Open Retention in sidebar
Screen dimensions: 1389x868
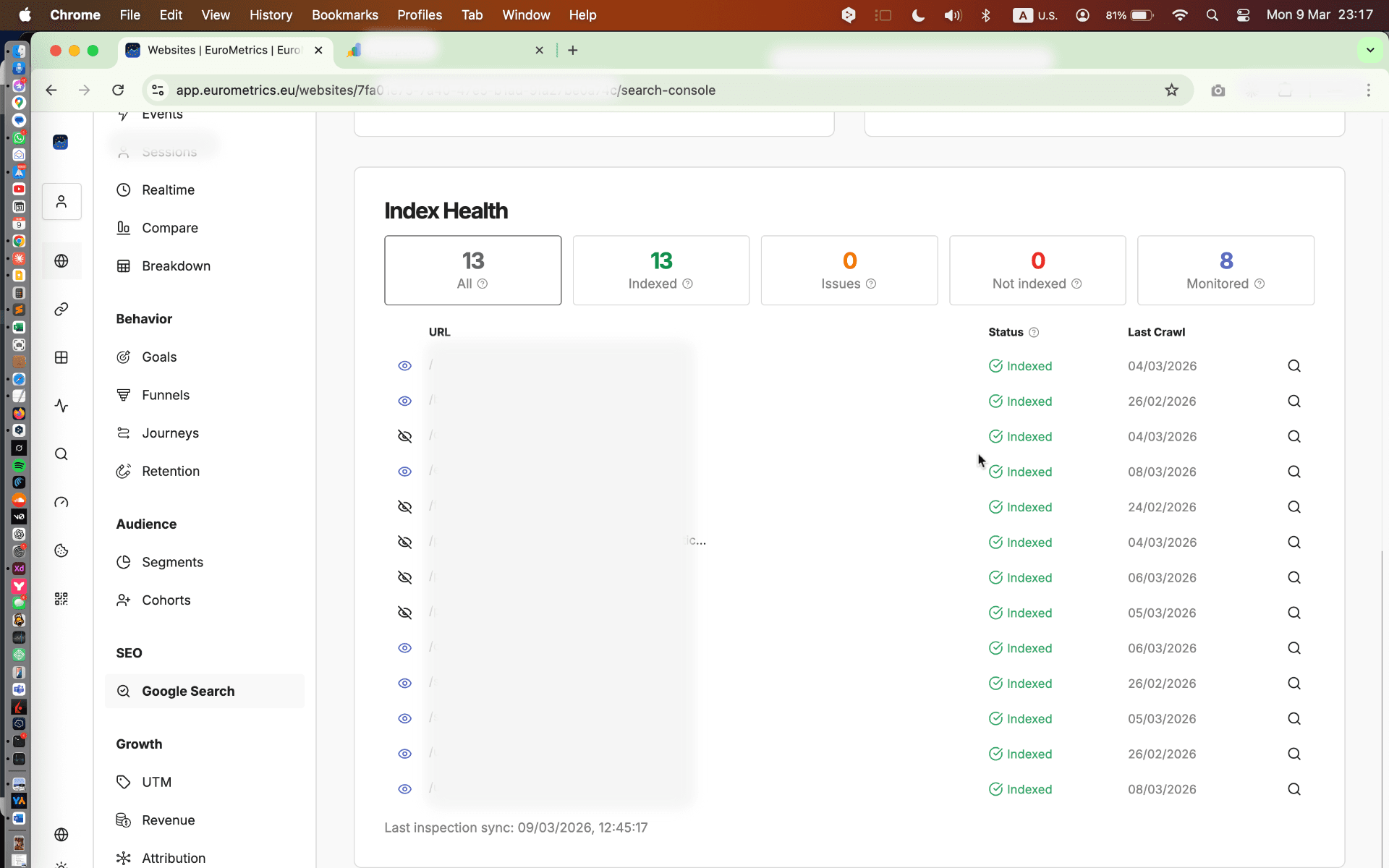[x=205, y=471]
